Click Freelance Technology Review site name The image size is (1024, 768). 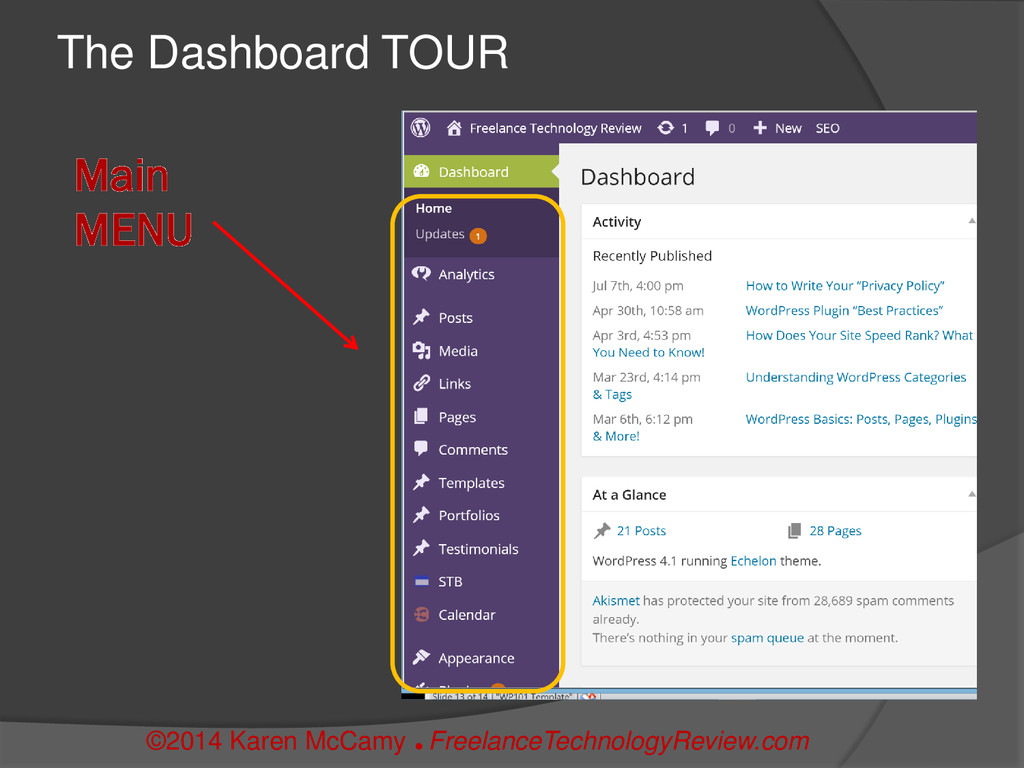(x=556, y=129)
